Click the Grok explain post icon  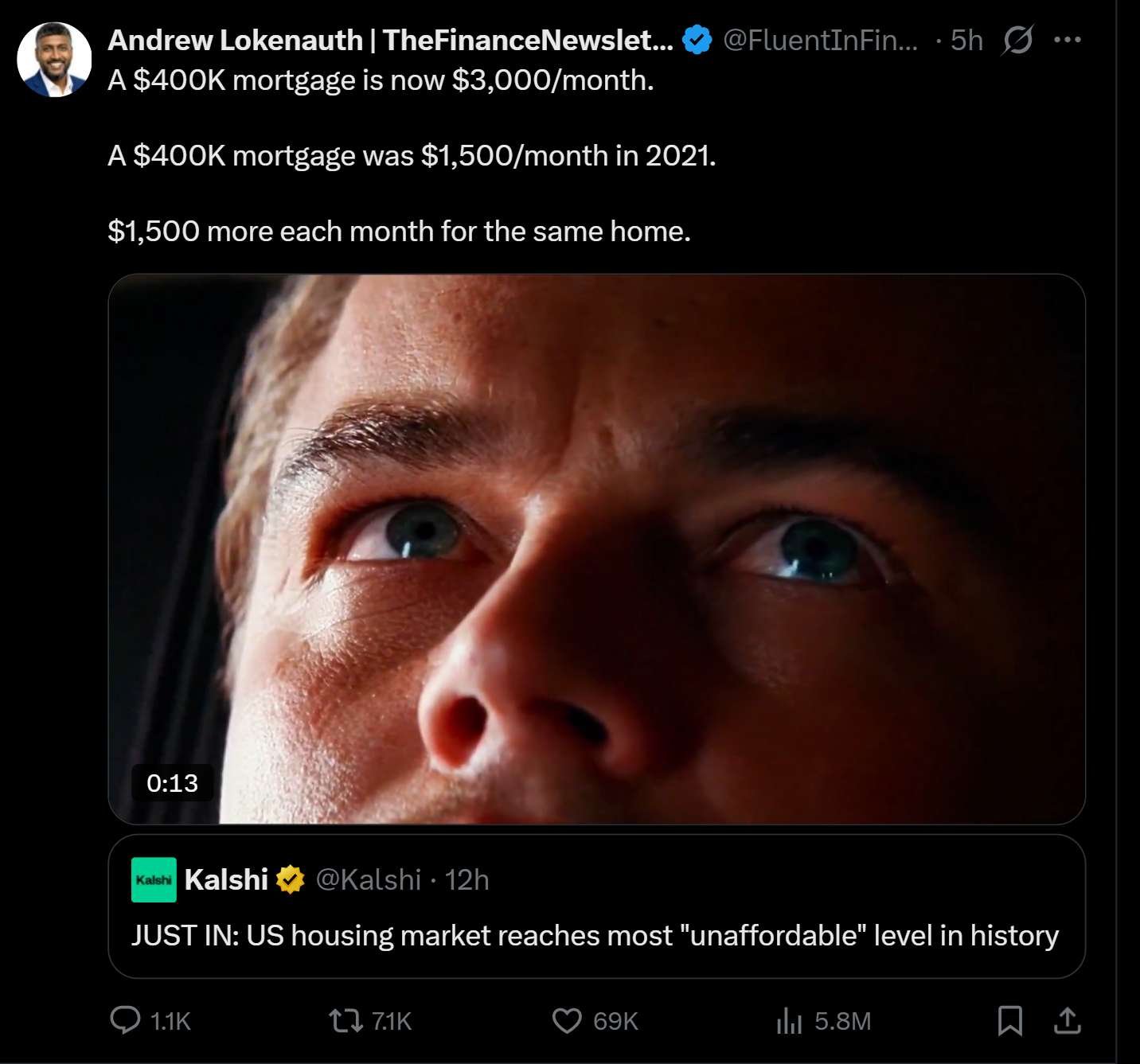pyautogui.click(x=1017, y=40)
